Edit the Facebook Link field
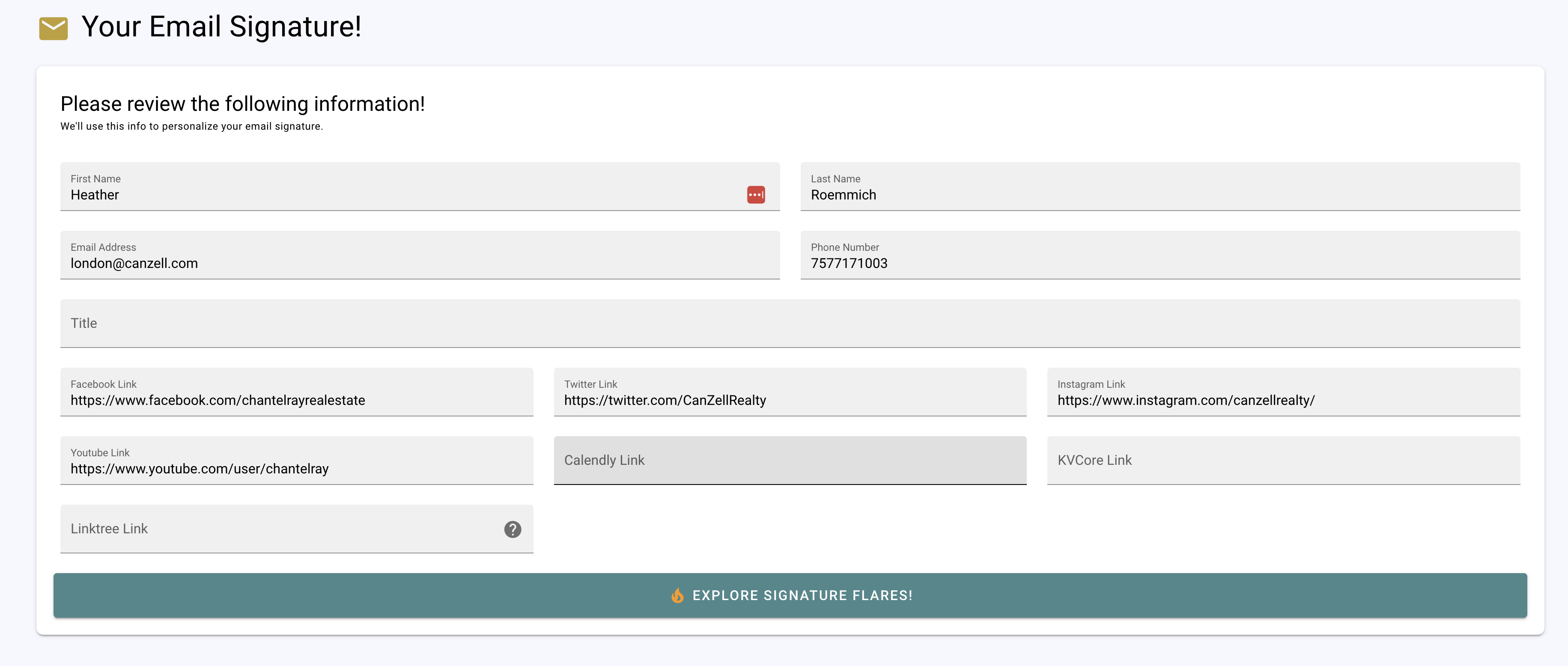This screenshot has width=1568, height=666. coord(296,392)
